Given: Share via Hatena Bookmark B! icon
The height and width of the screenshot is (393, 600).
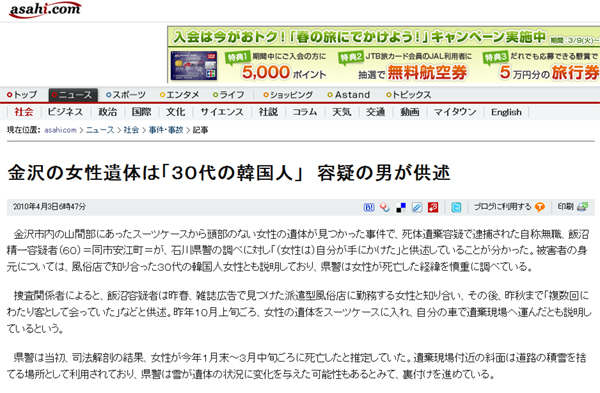Looking at the screenshot, I should pyautogui.click(x=369, y=207).
